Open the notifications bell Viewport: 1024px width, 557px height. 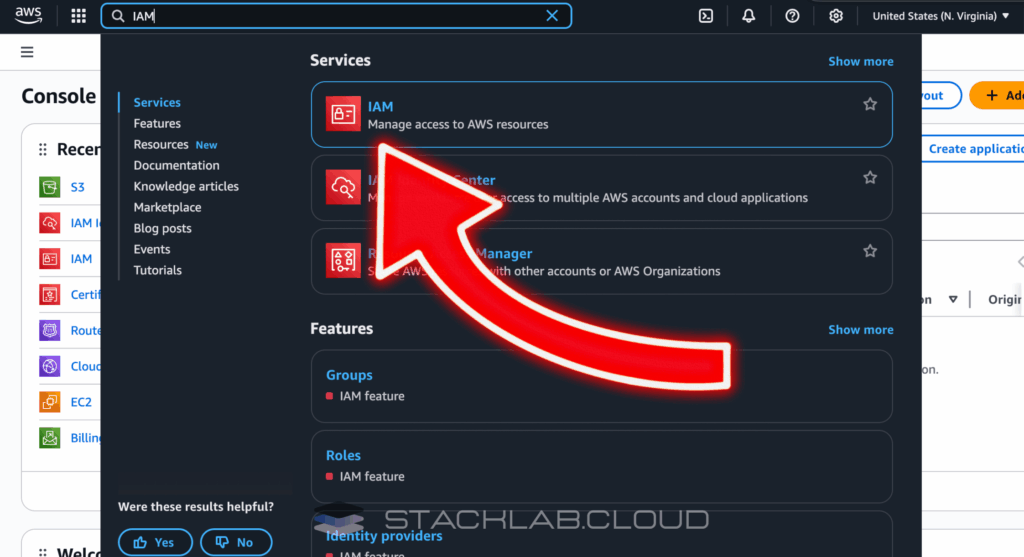tap(748, 16)
